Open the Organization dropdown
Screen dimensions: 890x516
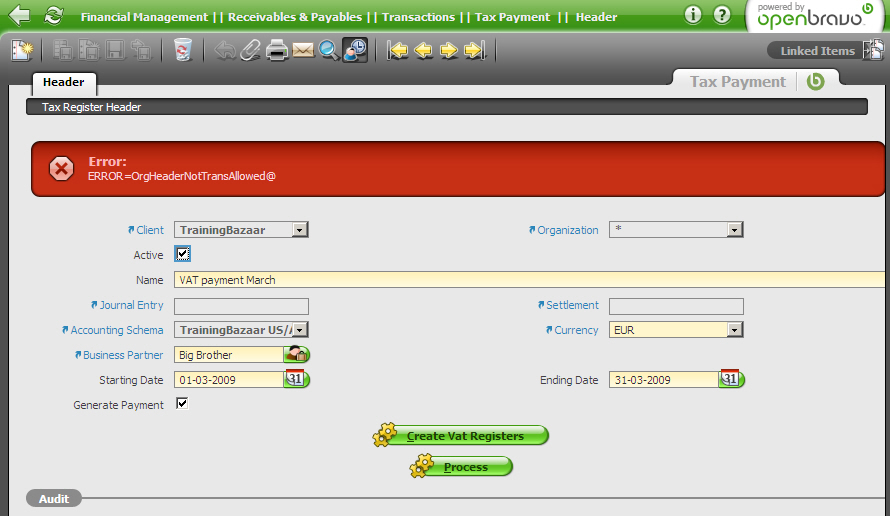click(734, 230)
